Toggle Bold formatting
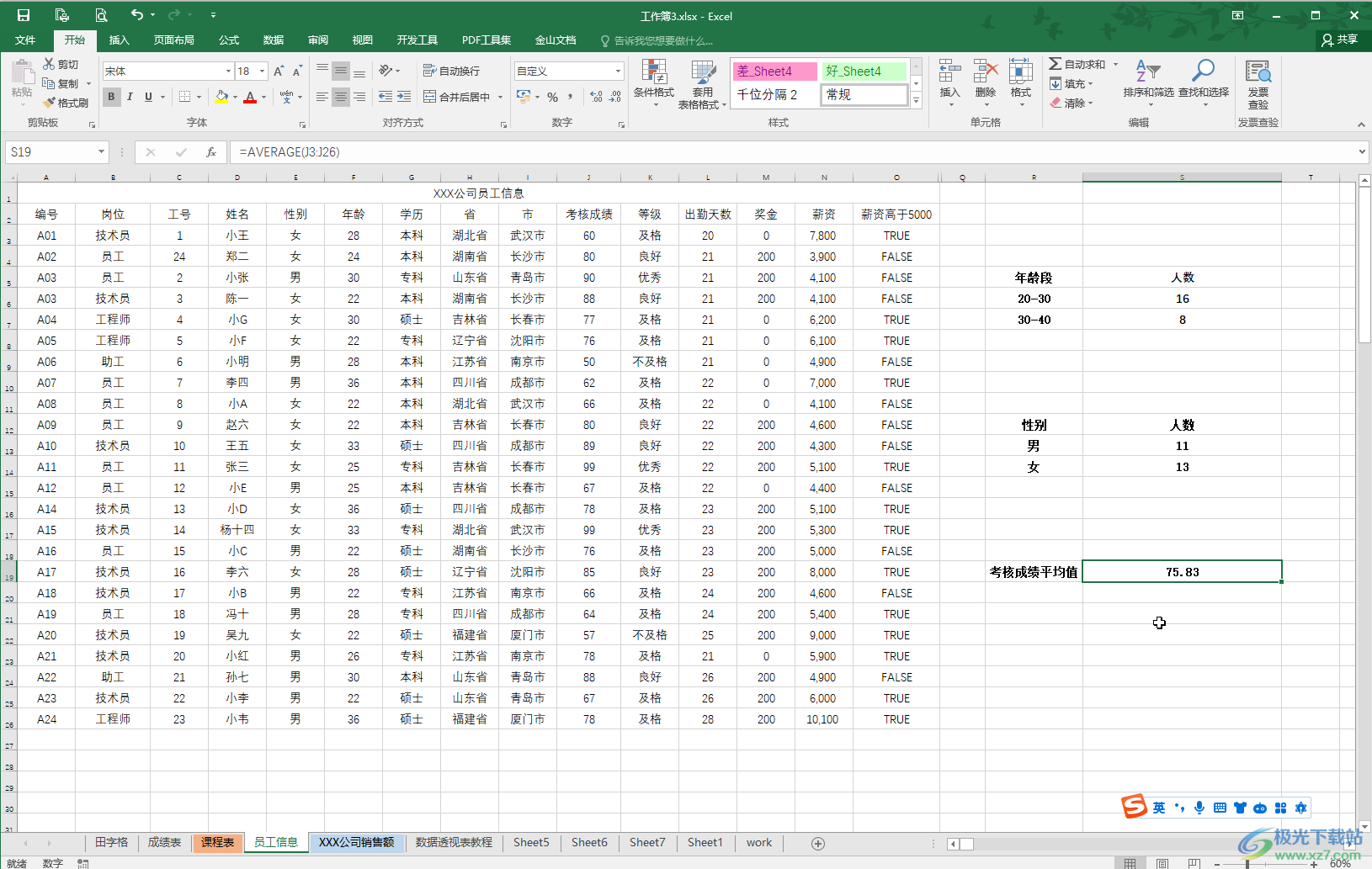This screenshot has width=1372, height=869. pyautogui.click(x=111, y=97)
